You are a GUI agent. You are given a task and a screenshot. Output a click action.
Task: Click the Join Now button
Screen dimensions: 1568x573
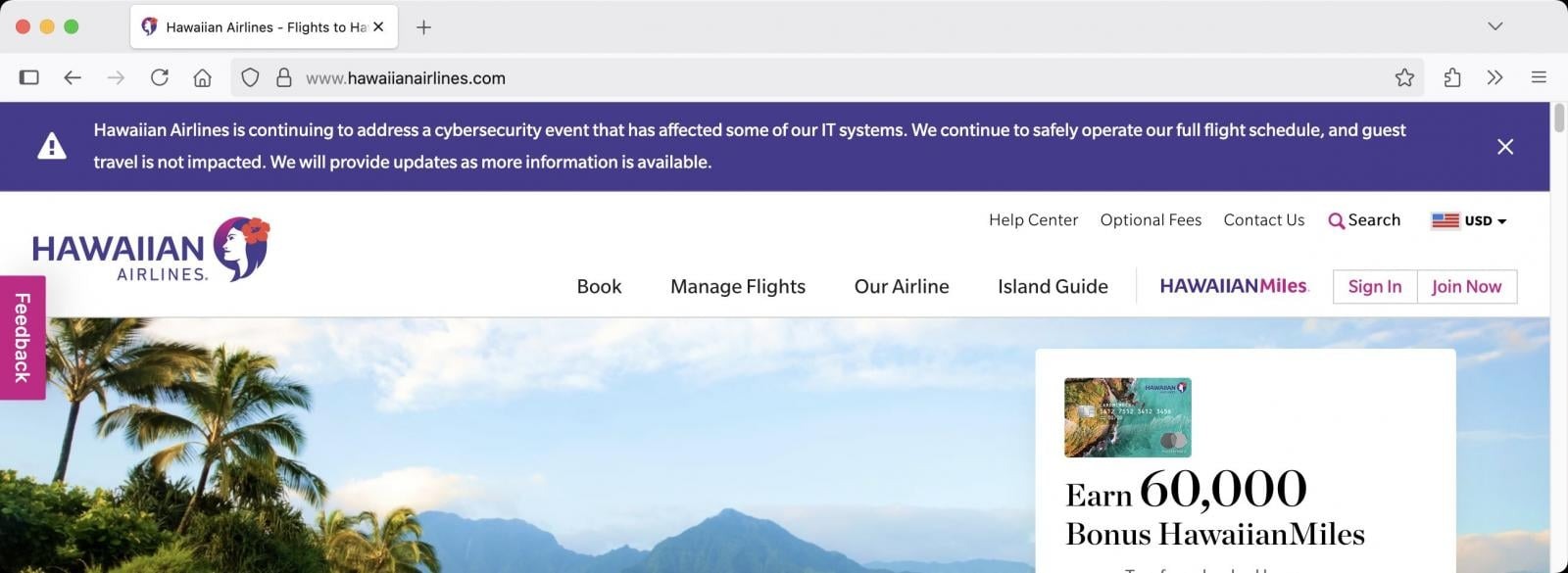coord(1466,287)
